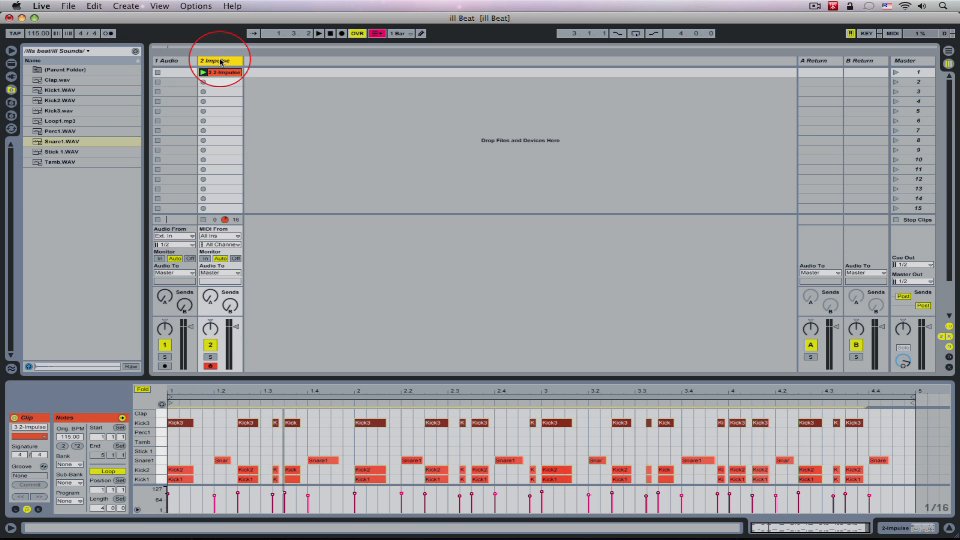The image size is (960, 540).
Task: Open the Audio From Ext. In dropdown
Action: point(174,236)
